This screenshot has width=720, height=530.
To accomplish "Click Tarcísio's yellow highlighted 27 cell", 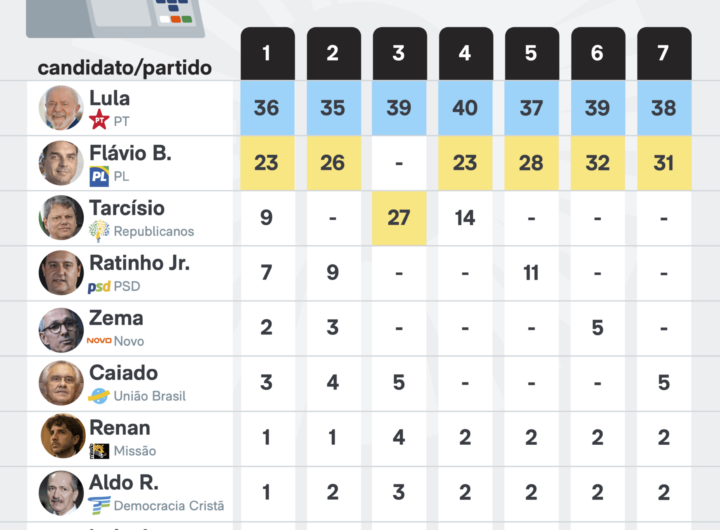I will 399,218.
